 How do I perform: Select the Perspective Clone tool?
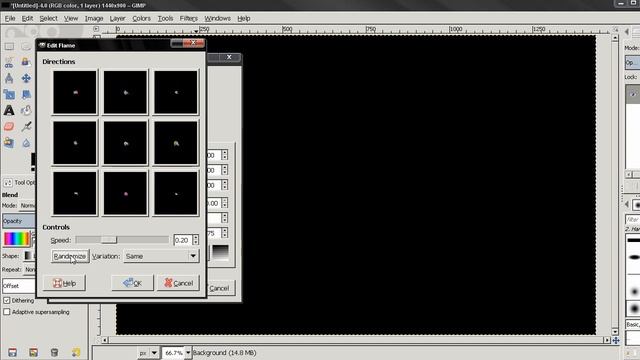tap(9, 143)
